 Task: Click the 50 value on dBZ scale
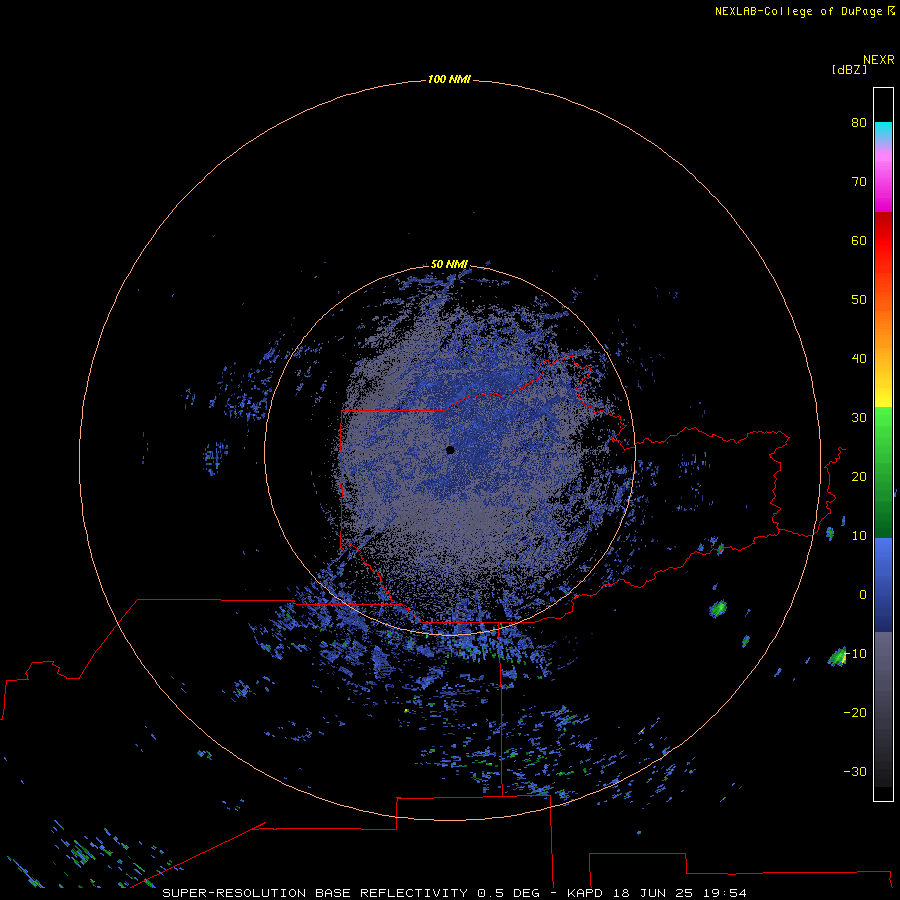pyautogui.click(x=859, y=300)
